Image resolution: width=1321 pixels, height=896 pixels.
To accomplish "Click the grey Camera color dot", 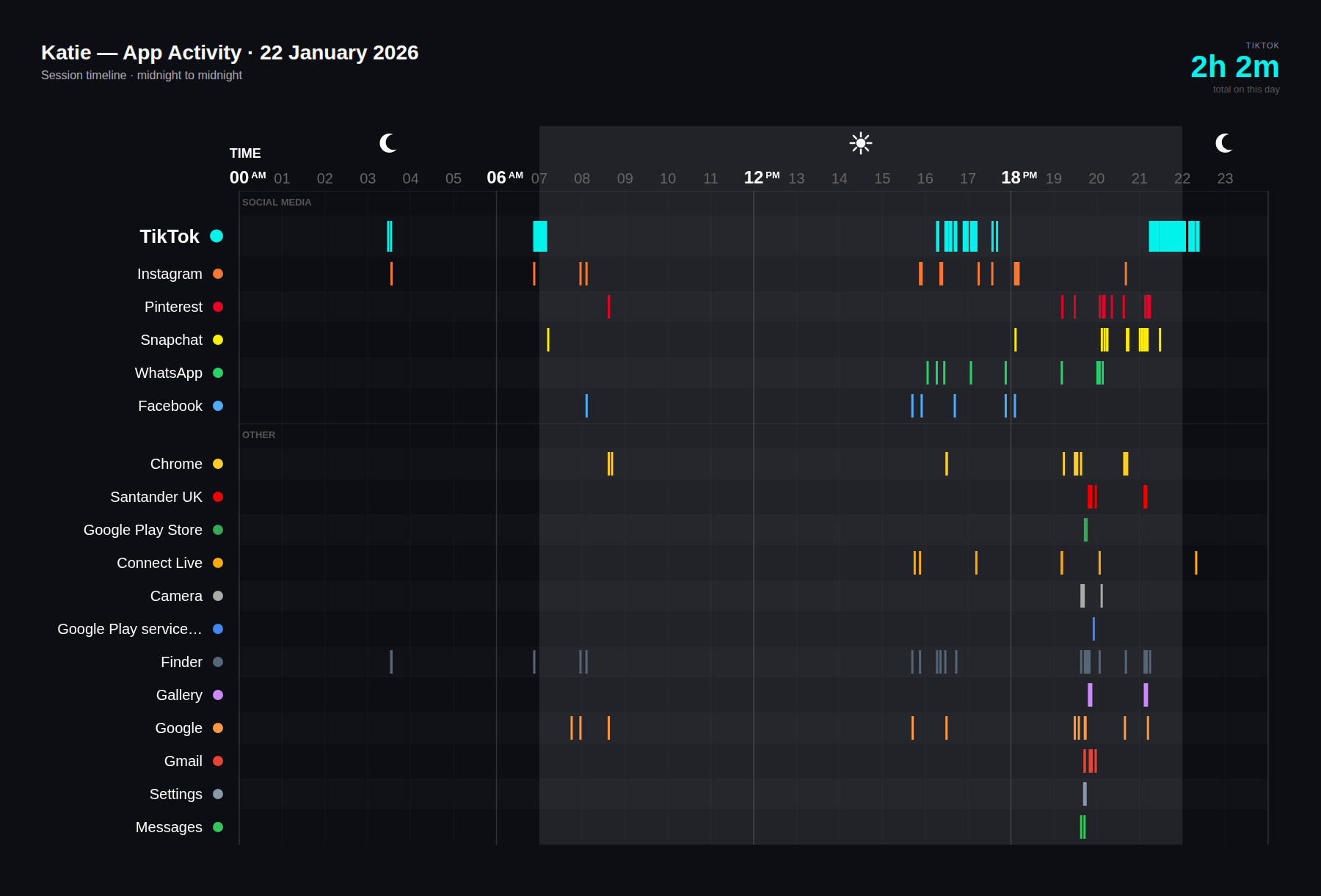I will click(218, 596).
